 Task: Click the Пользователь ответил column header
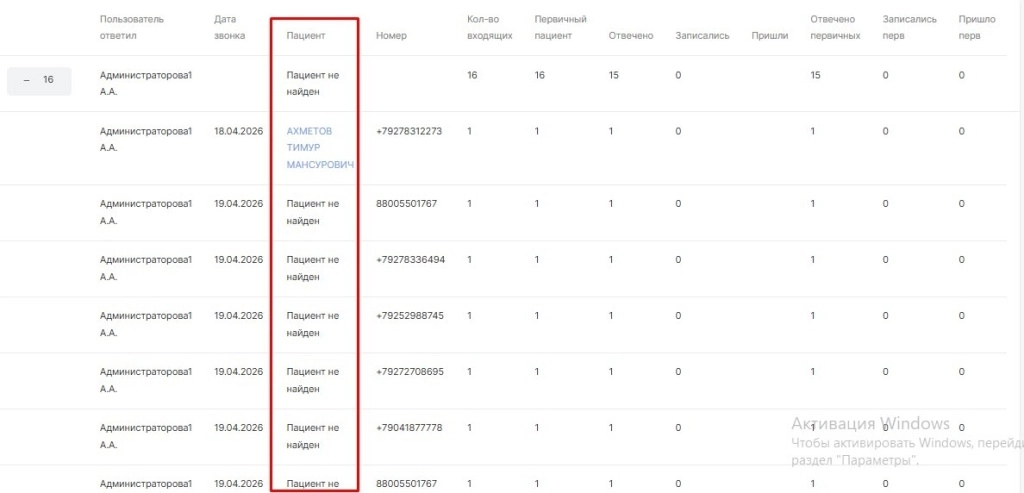pyautogui.click(x=132, y=27)
